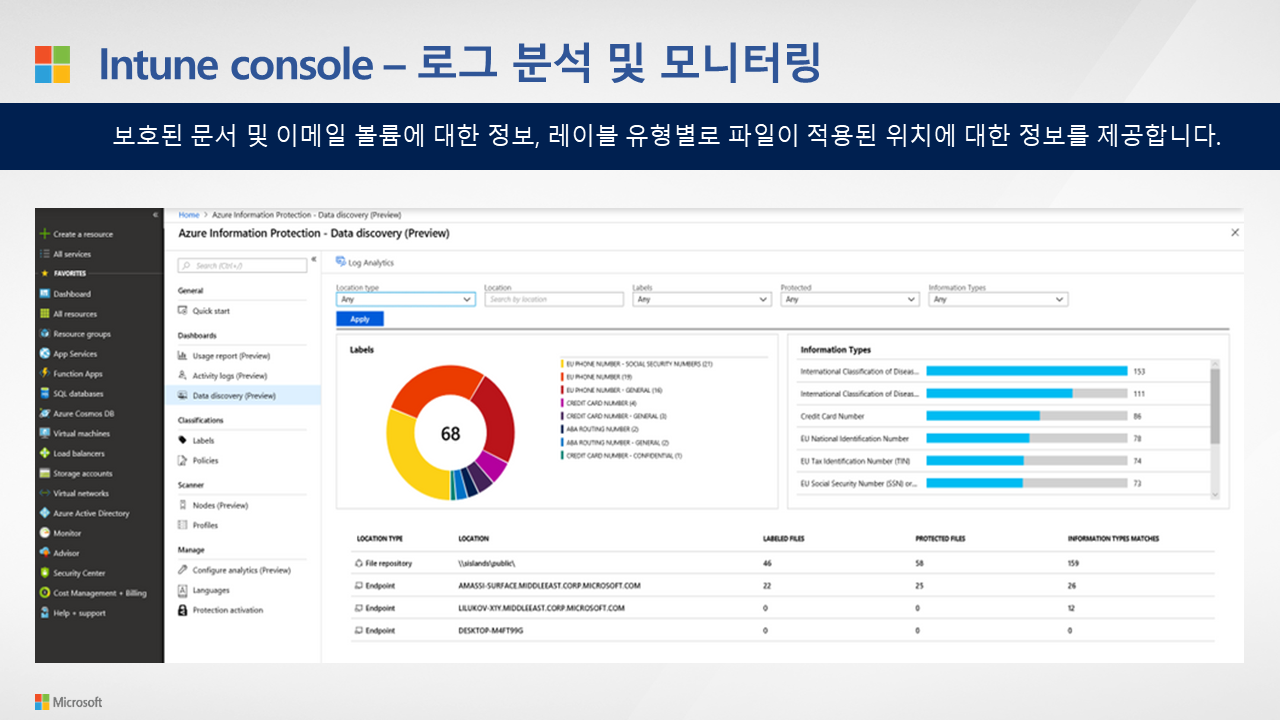Select the Load balancers icon
Viewport: 1280px width, 720px height.
tap(44, 453)
